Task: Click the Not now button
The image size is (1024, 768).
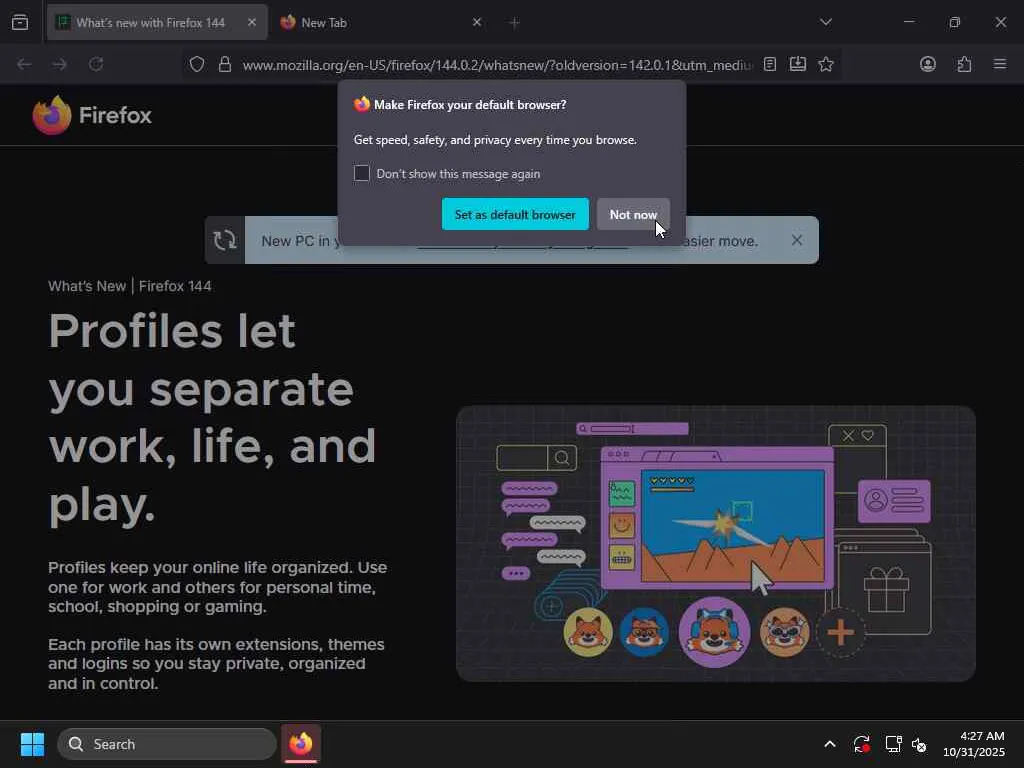Action: pos(633,214)
